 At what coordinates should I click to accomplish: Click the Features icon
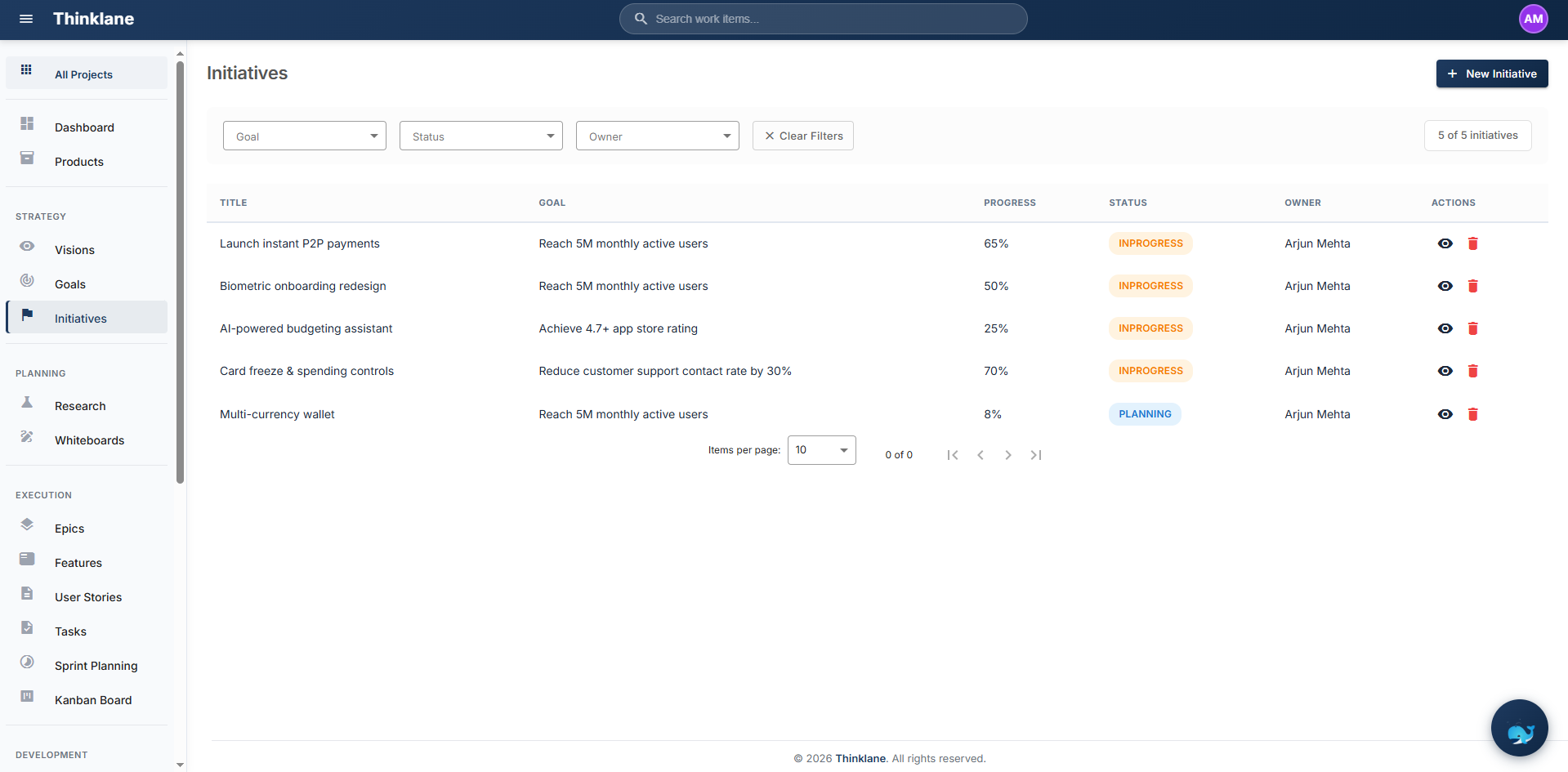point(27,559)
